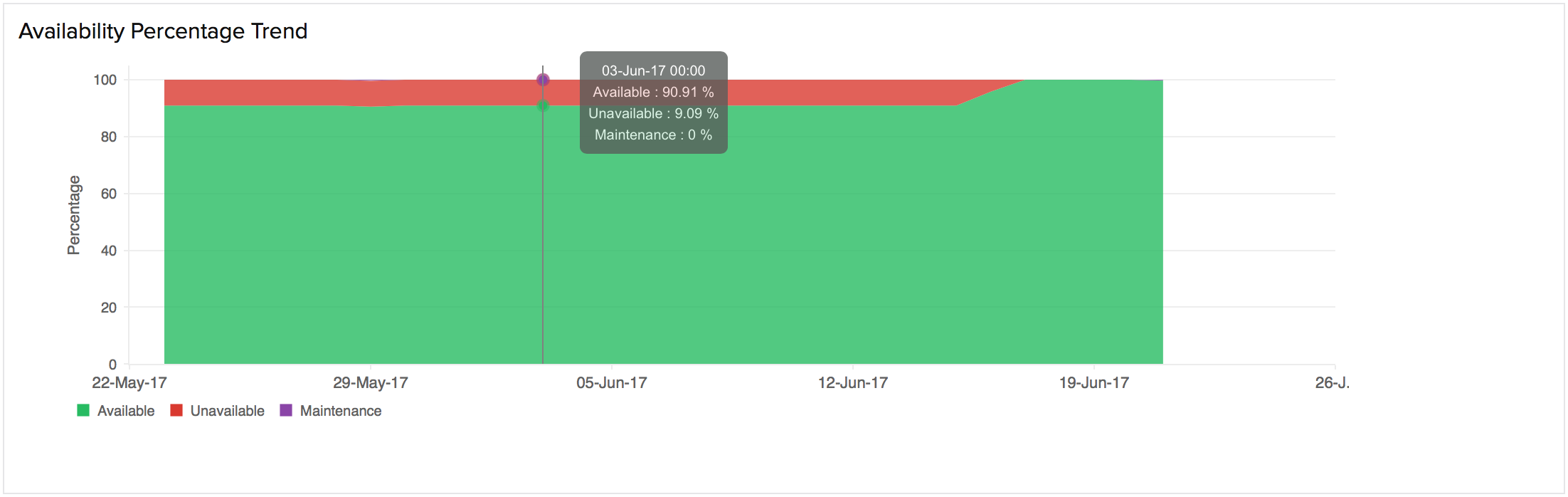This screenshot has width=1568, height=497.
Task: Click the green Available legend swatch
Action: [83, 410]
